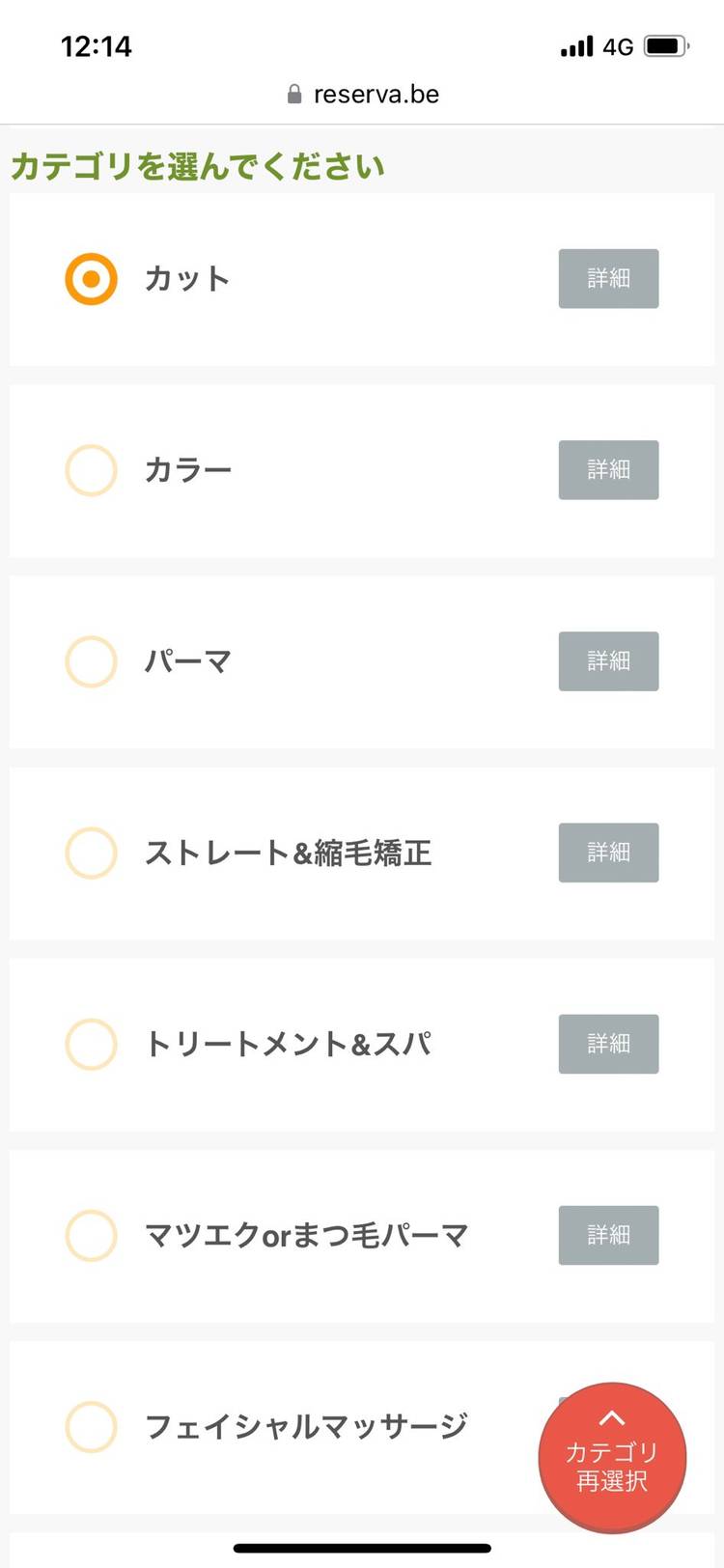Show 詳細 for トリートメント&スパ
Screen dimensions: 724x1568
(x=608, y=1044)
